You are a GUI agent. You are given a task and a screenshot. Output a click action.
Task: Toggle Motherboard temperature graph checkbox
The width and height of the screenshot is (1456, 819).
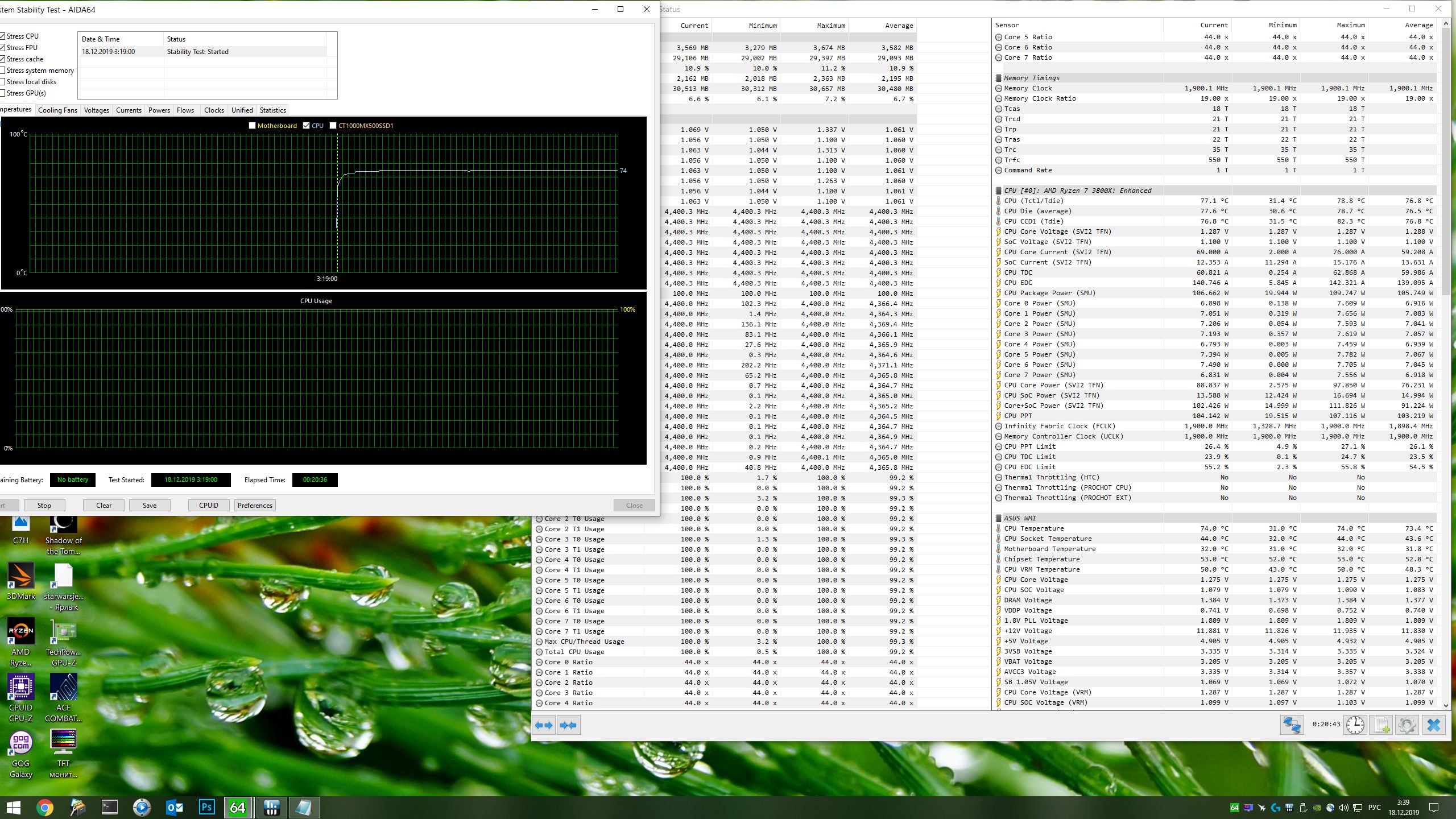252,126
